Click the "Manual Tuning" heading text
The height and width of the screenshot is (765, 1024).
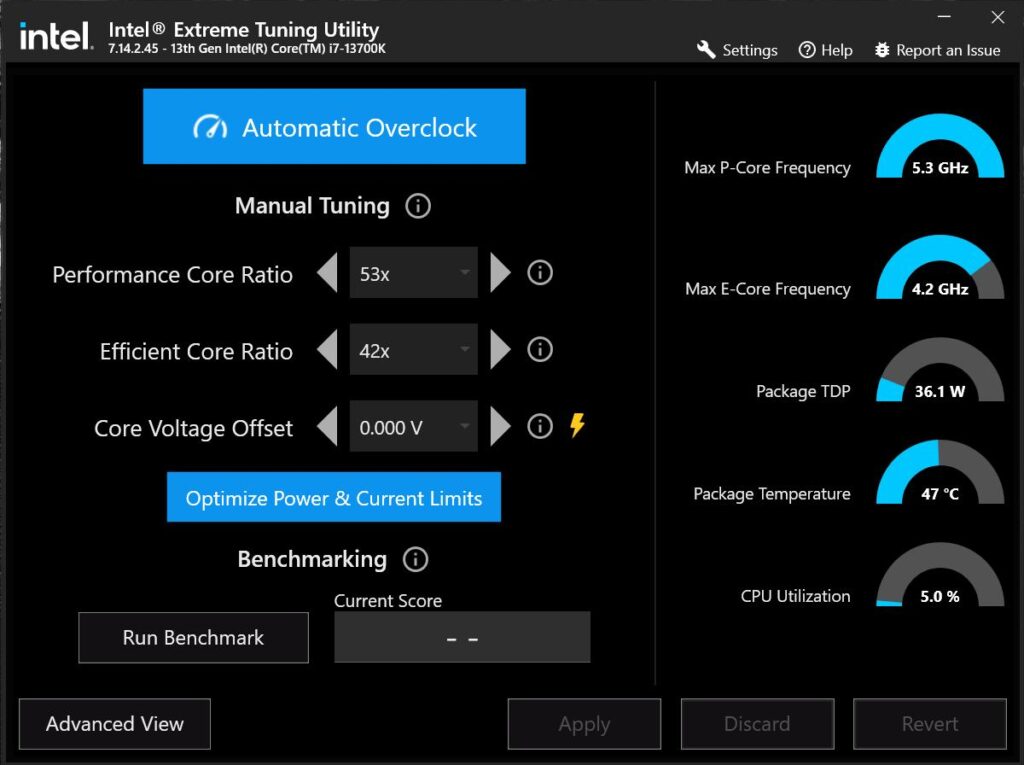[x=312, y=206]
